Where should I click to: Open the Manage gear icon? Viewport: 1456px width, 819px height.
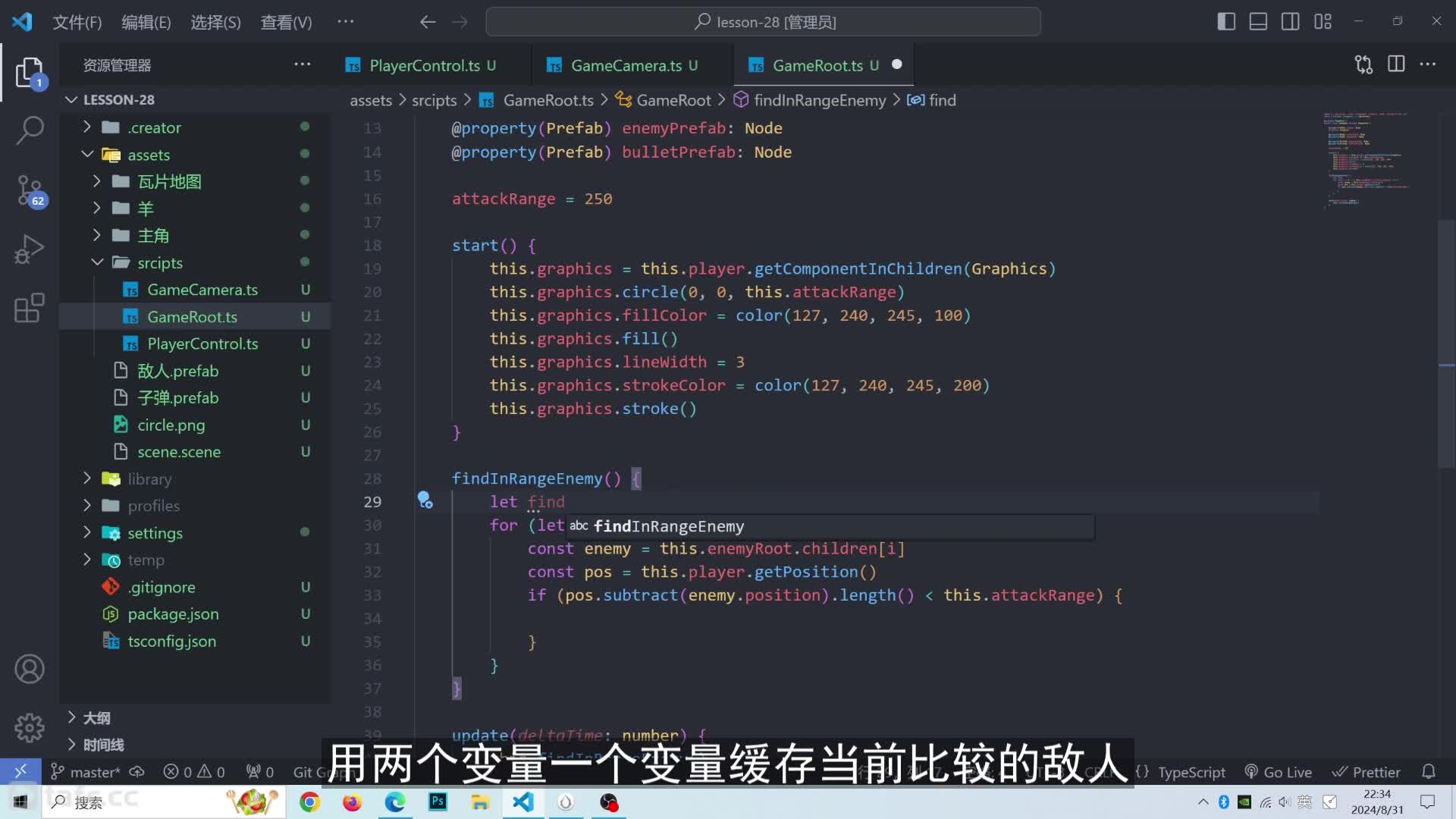click(x=30, y=728)
